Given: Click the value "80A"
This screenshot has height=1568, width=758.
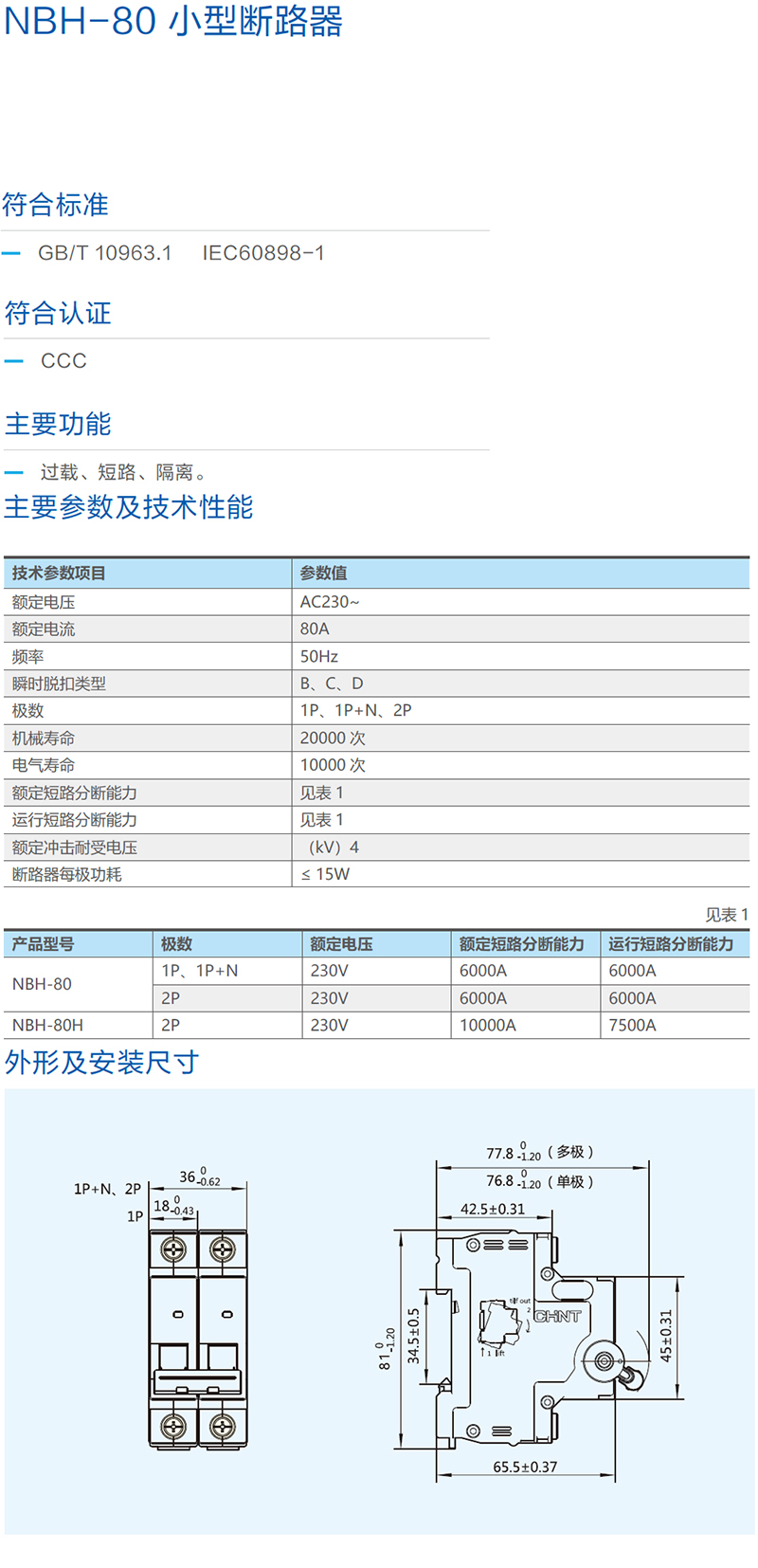Looking at the screenshot, I should click(x=315, y=629).
